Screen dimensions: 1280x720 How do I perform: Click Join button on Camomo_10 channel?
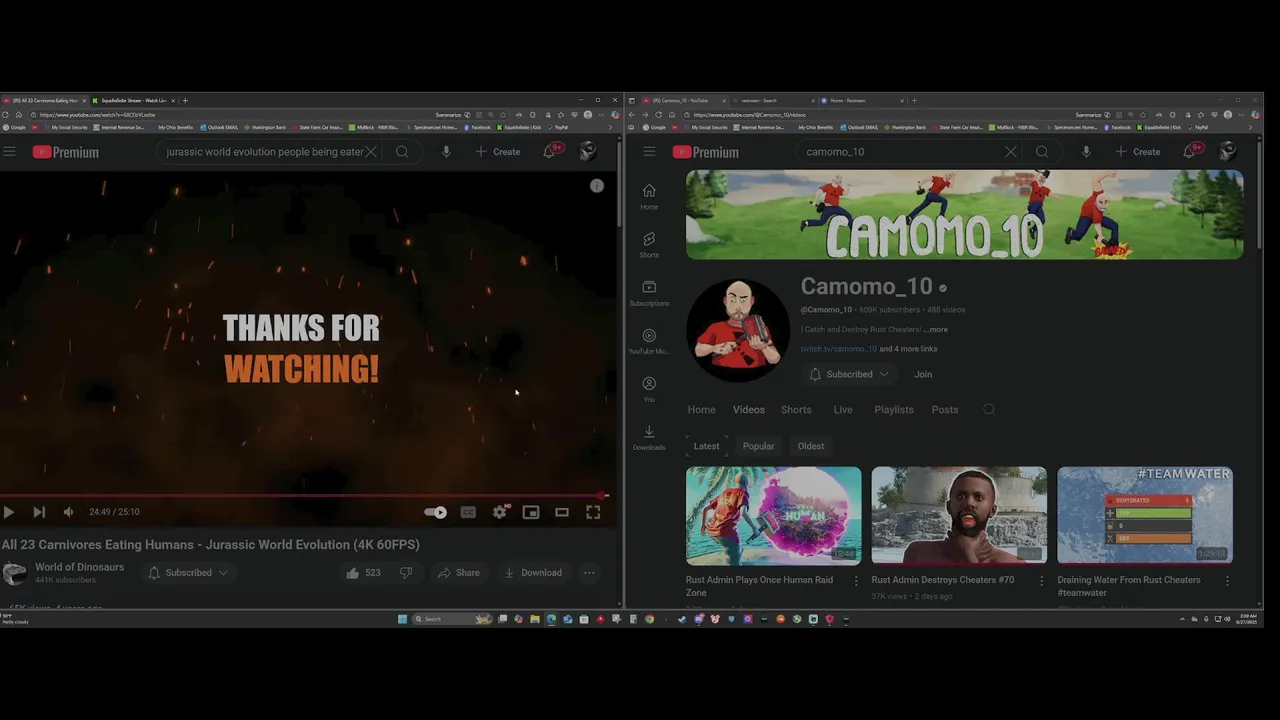click(x=923, y=374)
